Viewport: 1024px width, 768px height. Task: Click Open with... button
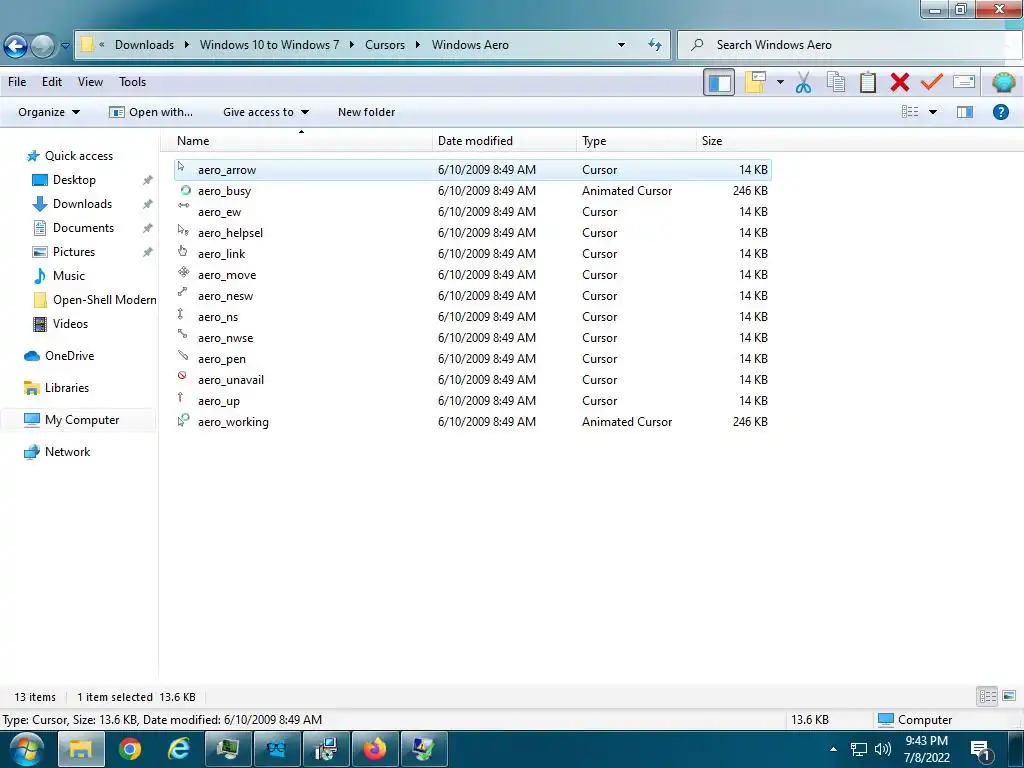click(151, 112)
